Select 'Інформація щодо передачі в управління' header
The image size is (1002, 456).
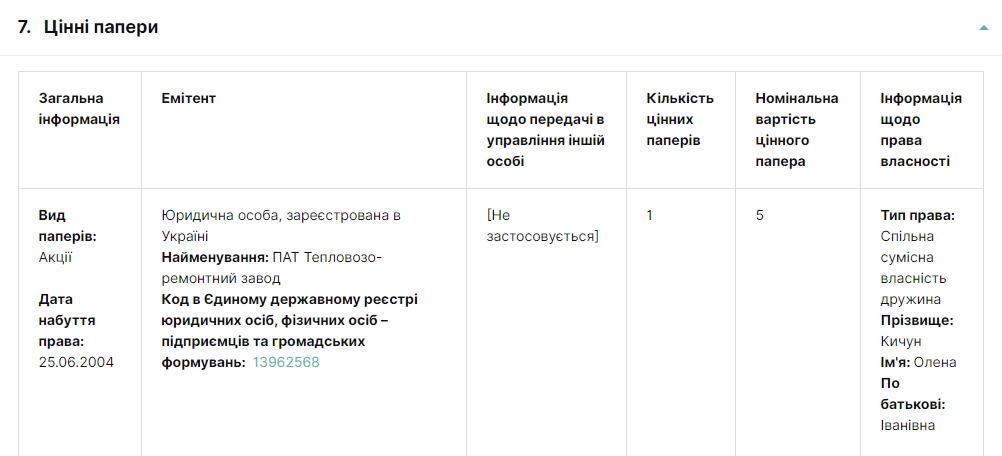tap(545, 130)
